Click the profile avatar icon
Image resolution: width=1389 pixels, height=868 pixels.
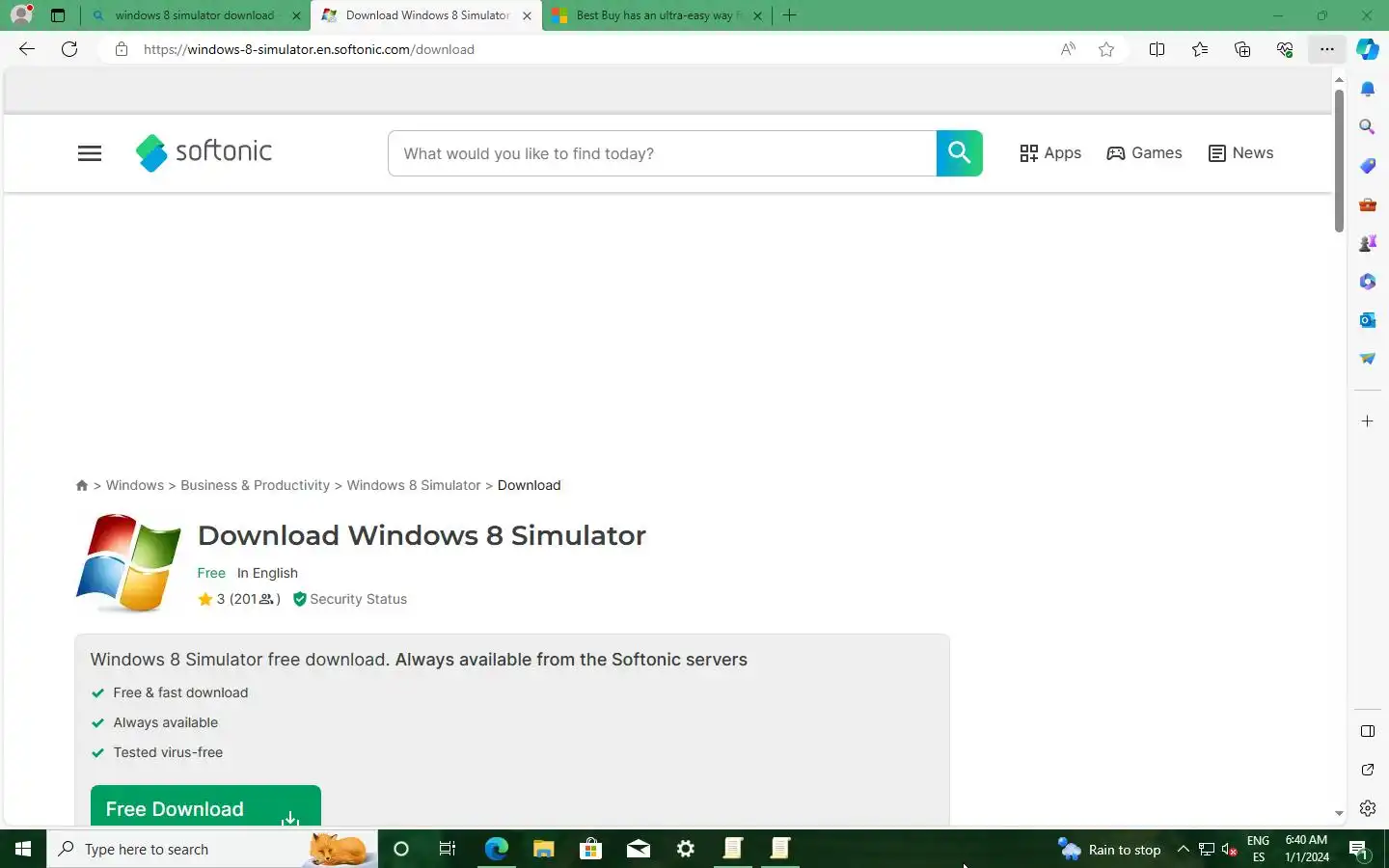point(21,14)
